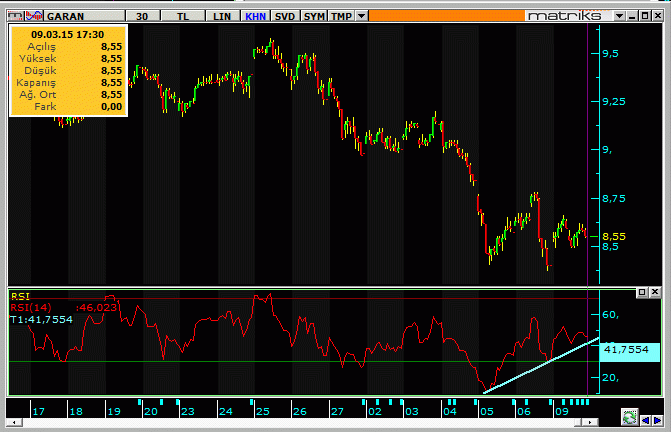The width and height of the screenshot is (671, 432).
Task: Select the SYM toolbar item
Action: (x=314, y=16)
